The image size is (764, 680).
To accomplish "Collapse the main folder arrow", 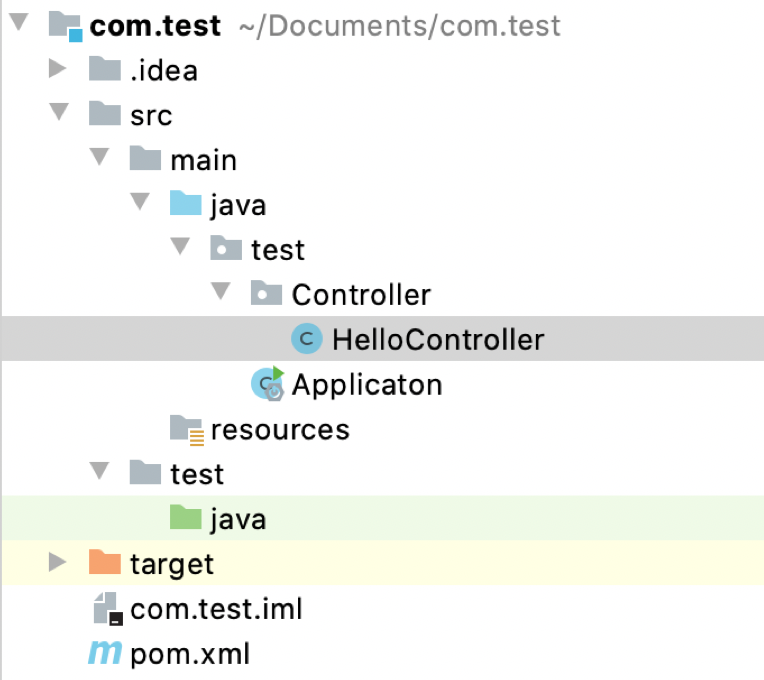I will coord(98,159).
